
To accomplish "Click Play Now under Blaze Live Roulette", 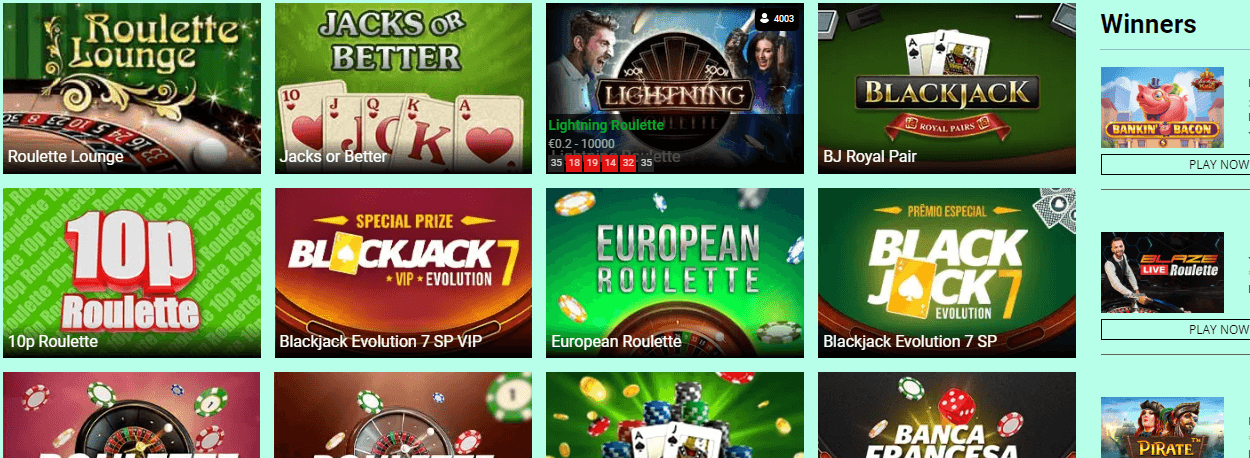I will tap(1176, 329).
